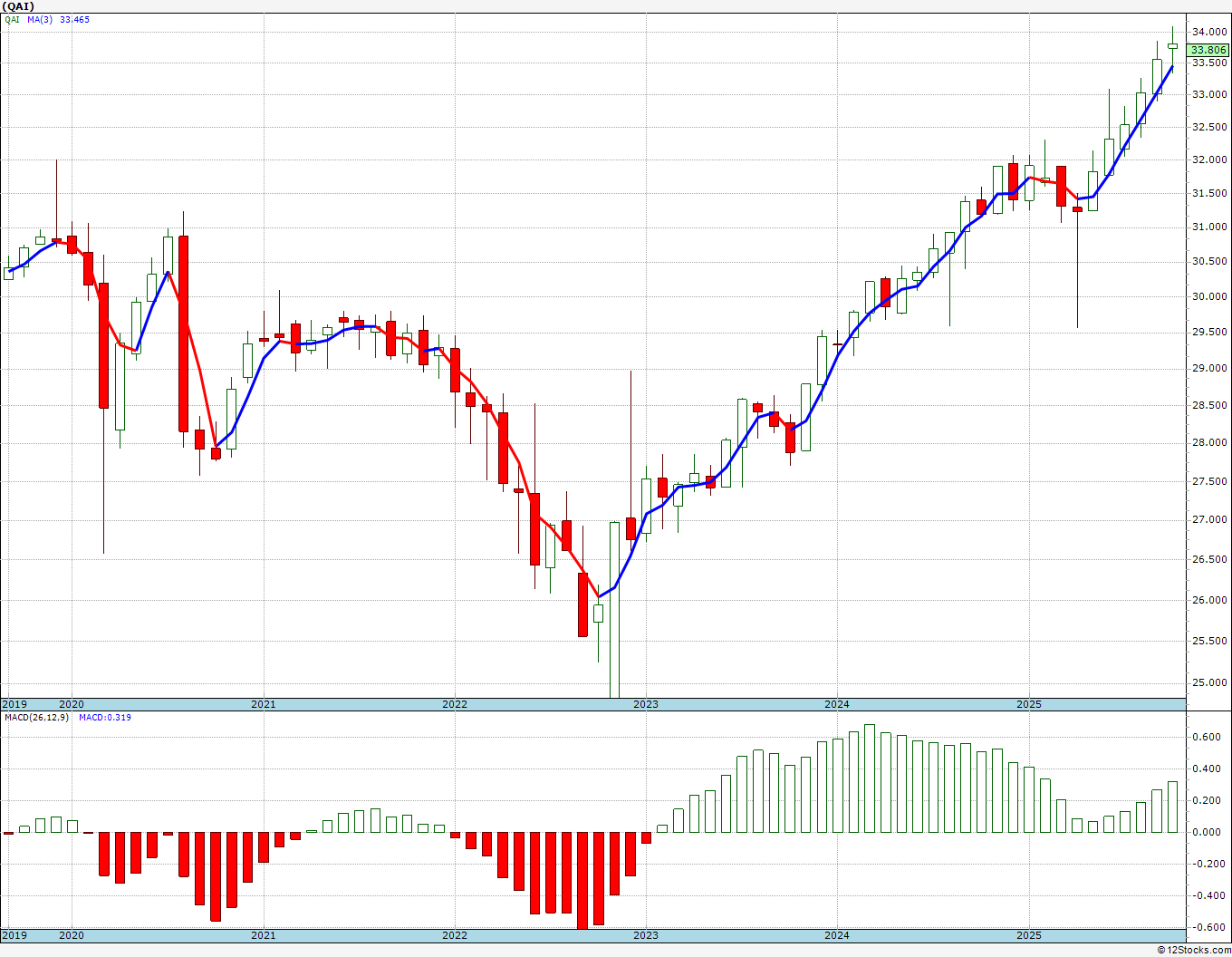Click the MACD(26,12,9) panel label
The width and height of the screenshot is (1232, 957).
click(36, 718)
